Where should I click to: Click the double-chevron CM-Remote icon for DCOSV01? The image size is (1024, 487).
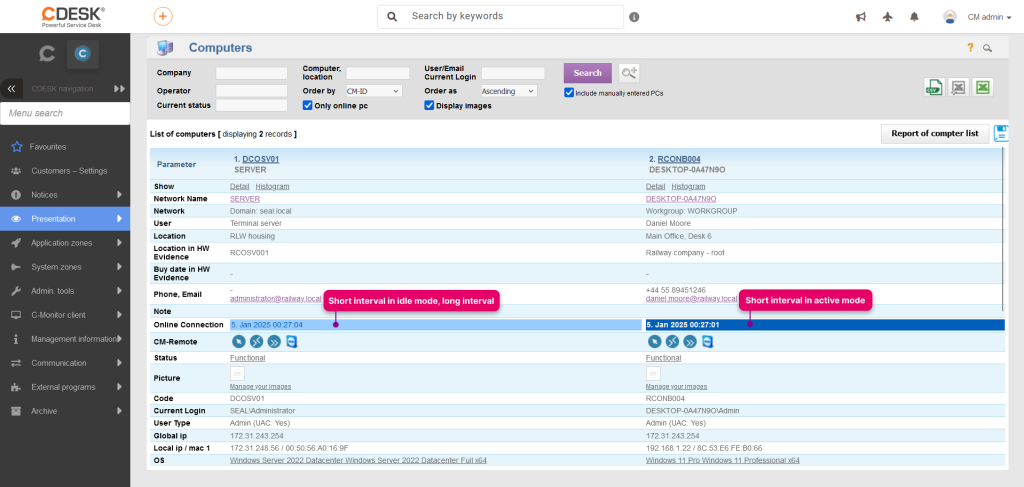click(274, 341)
